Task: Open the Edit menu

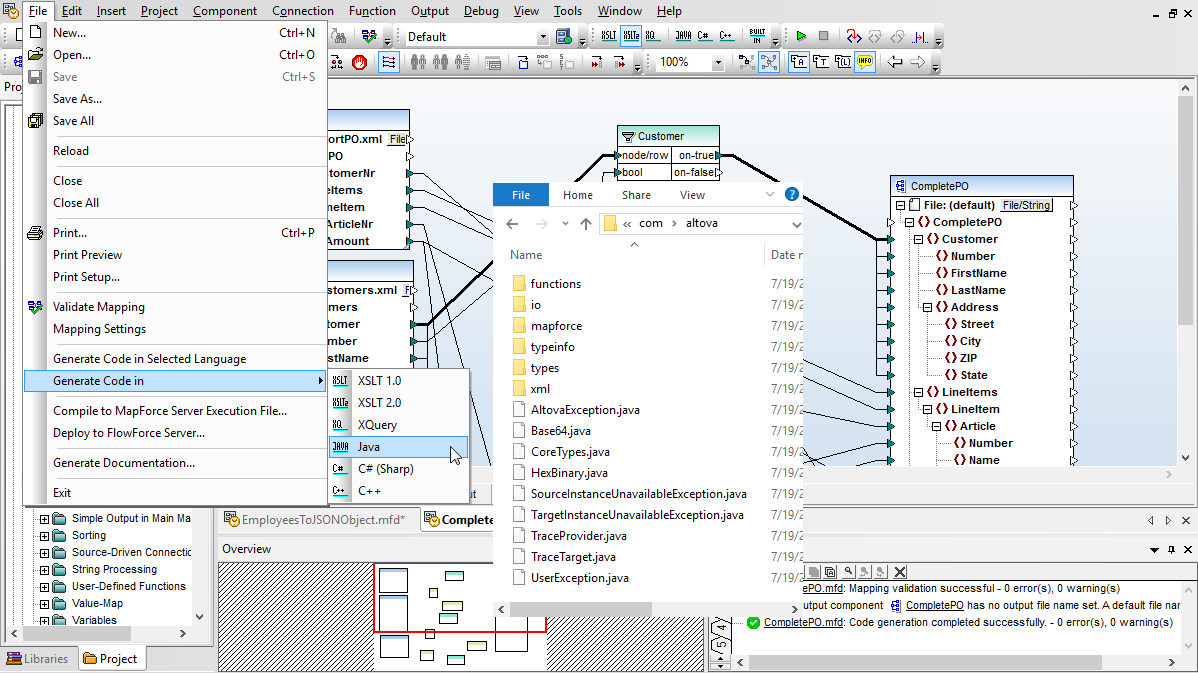Action: pos(72,11)
